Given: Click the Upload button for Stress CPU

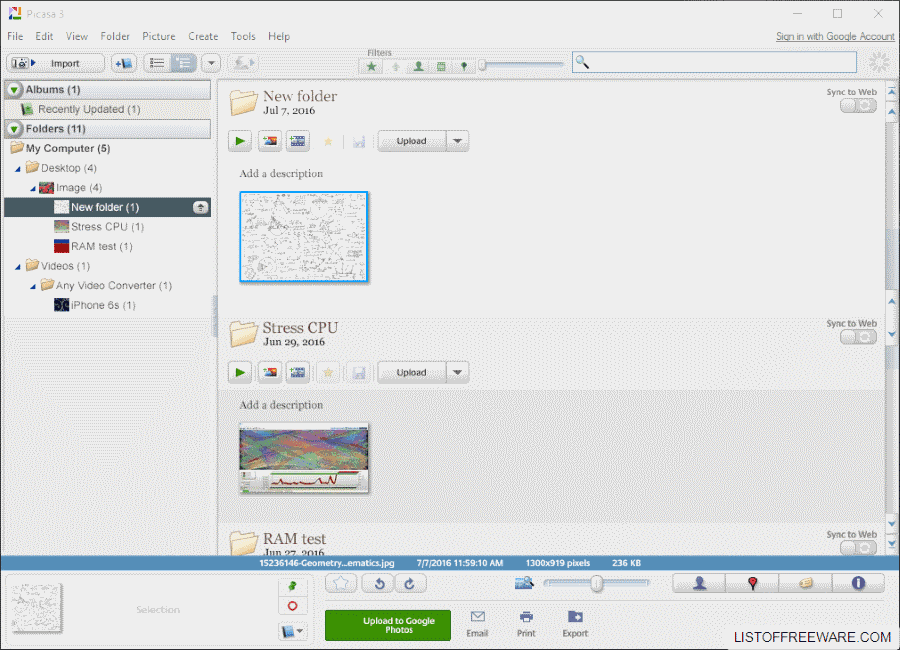Looking at the screenshot, I should click(412, 372).
